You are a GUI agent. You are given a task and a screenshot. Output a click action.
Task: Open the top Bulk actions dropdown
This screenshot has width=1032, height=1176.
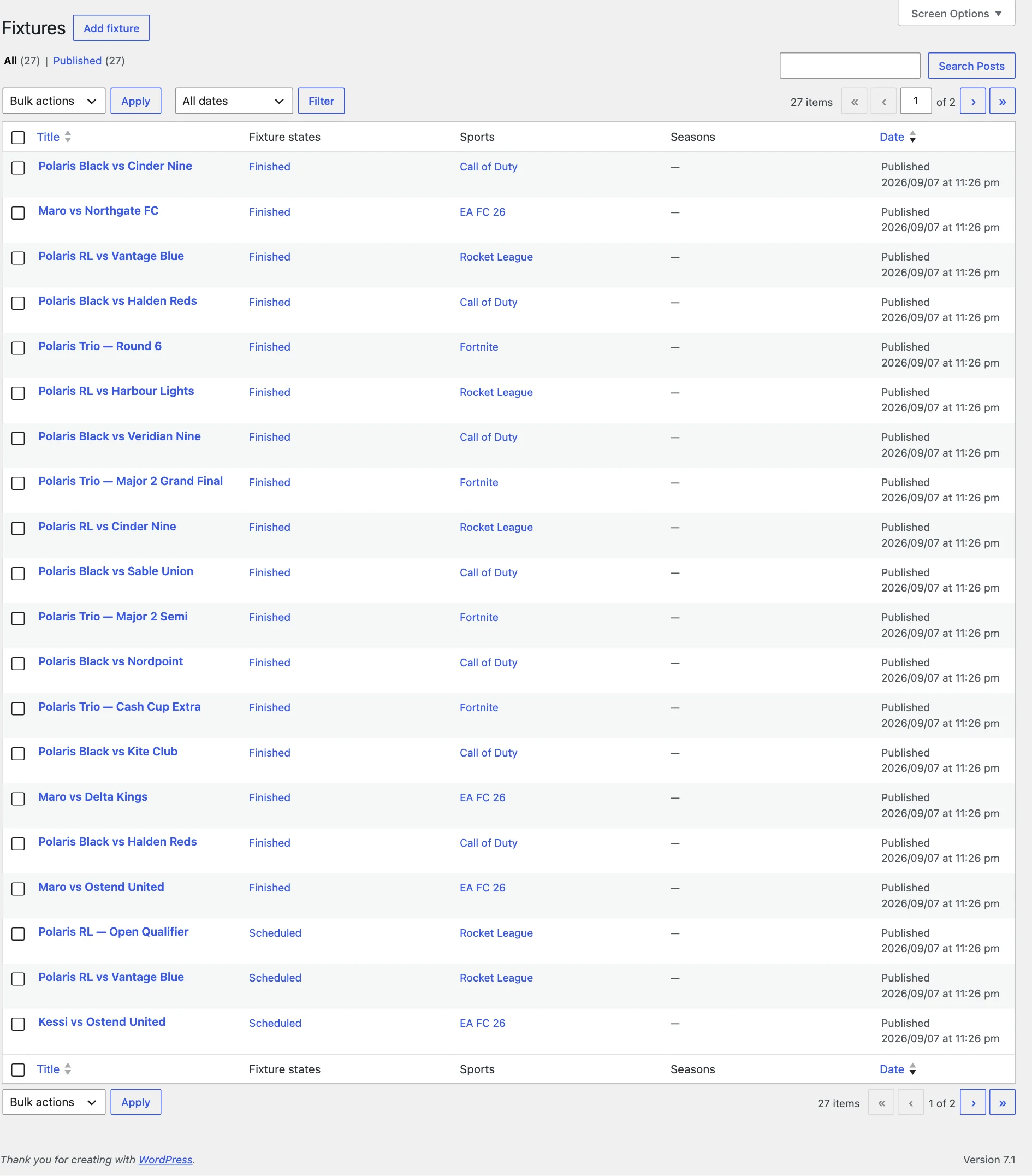pyautogui.click(x=54, y=101)
